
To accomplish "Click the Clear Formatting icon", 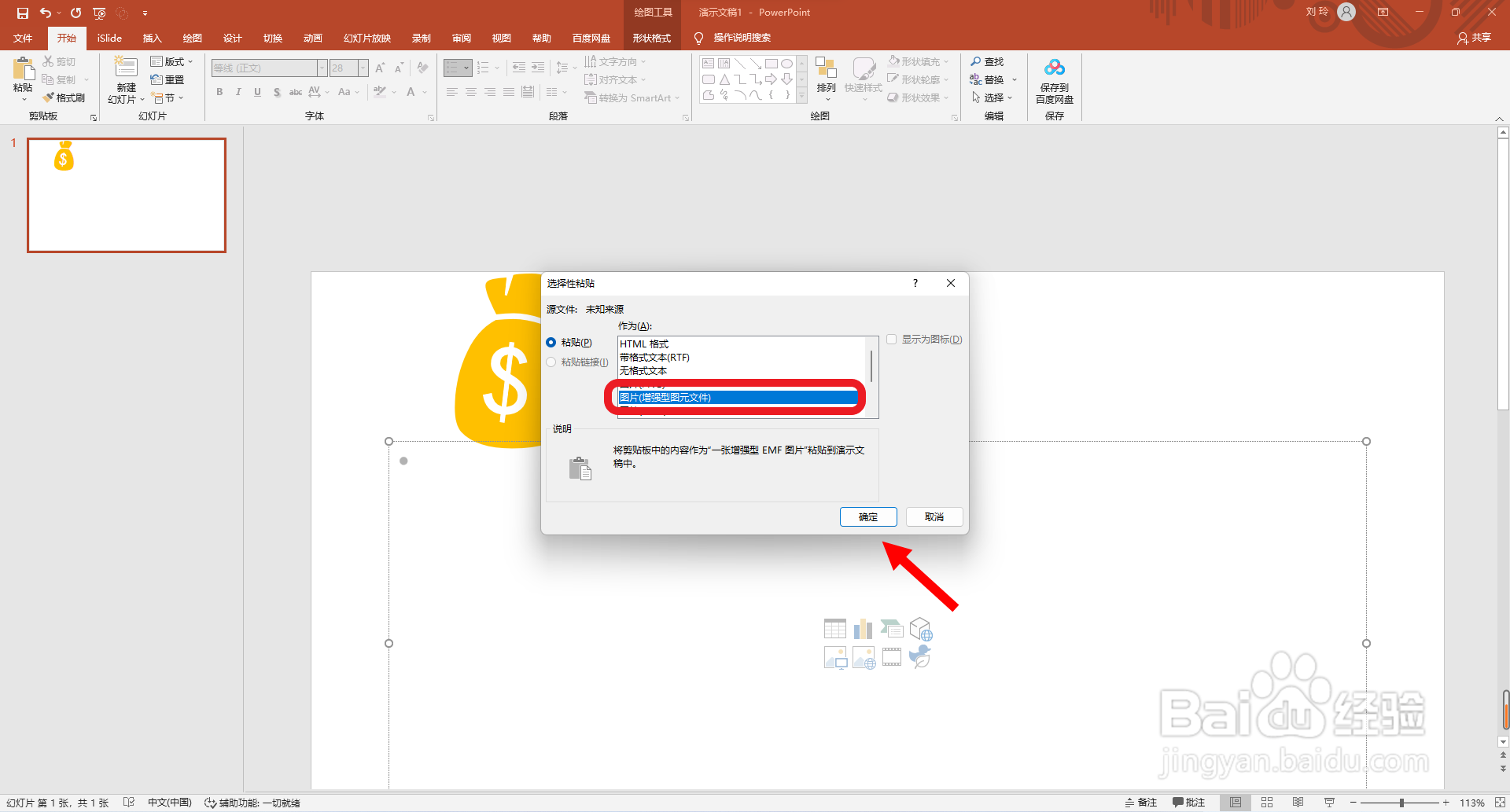I will point(422,68).
